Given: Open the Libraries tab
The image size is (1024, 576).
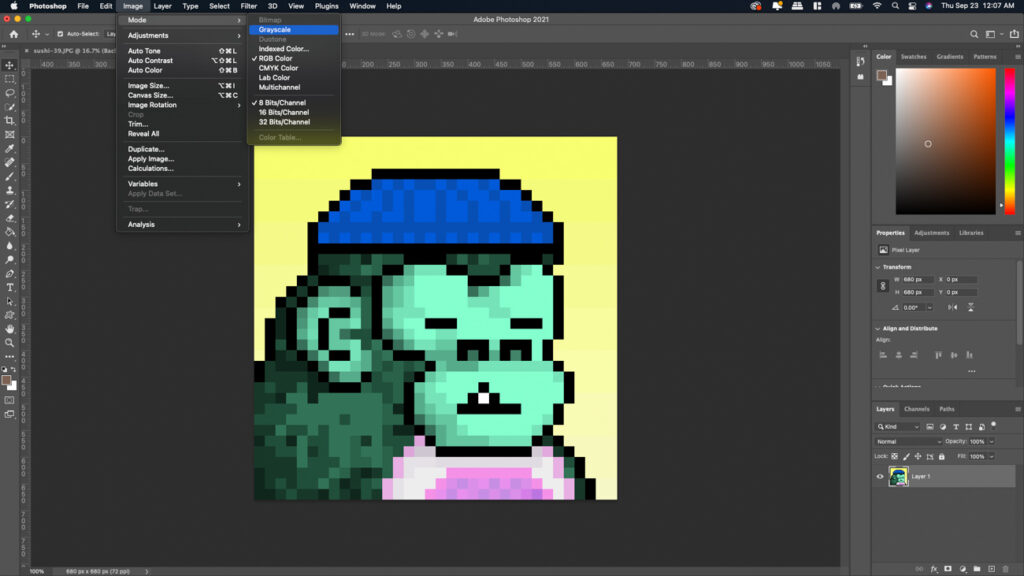Looking at the screenshot, I should click(971, 233).
